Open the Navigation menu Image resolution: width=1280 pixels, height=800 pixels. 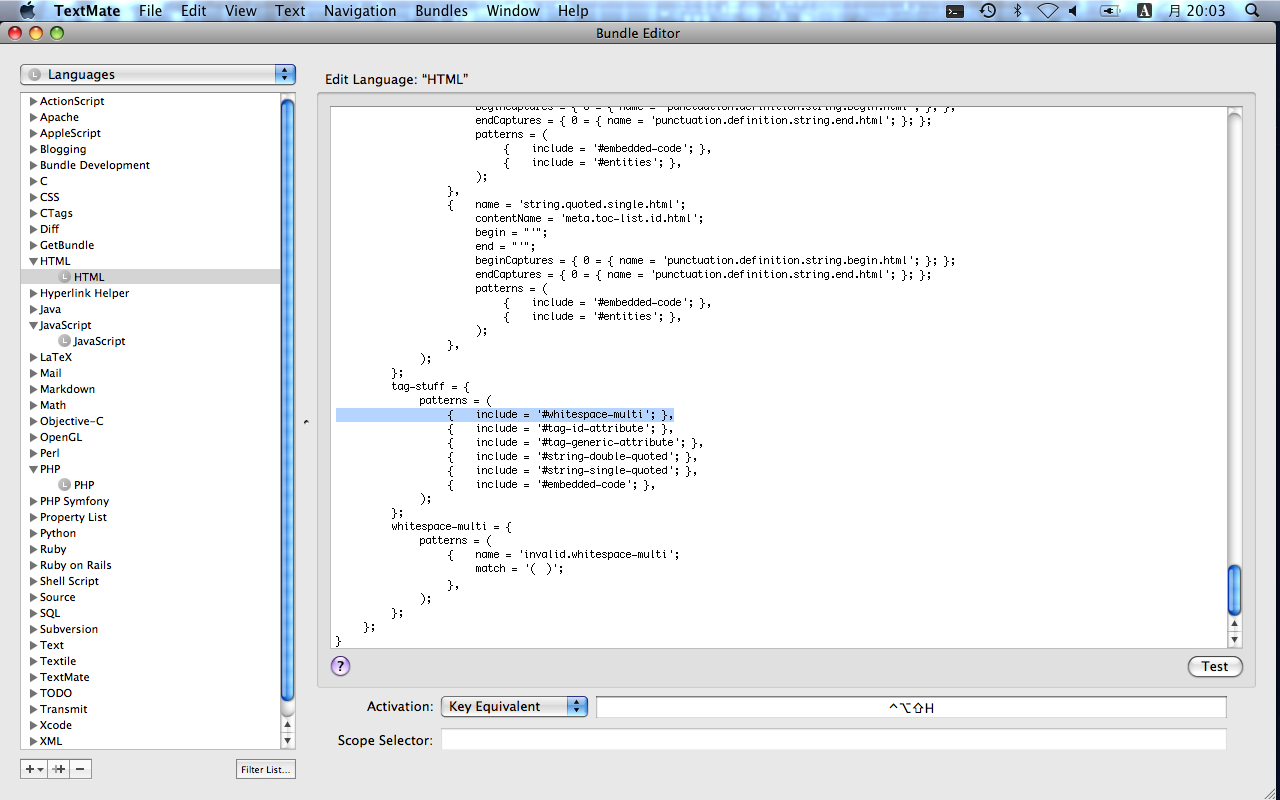point(360,11)
